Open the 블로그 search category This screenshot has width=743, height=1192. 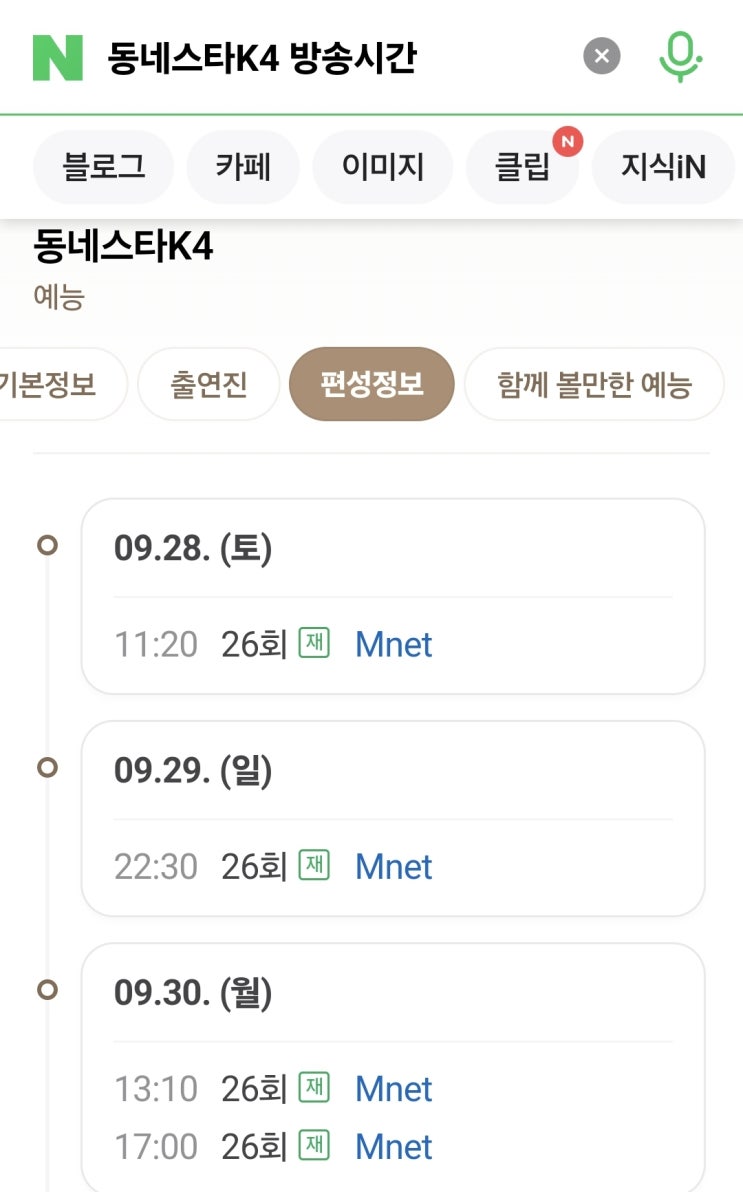tap(103, 166)
